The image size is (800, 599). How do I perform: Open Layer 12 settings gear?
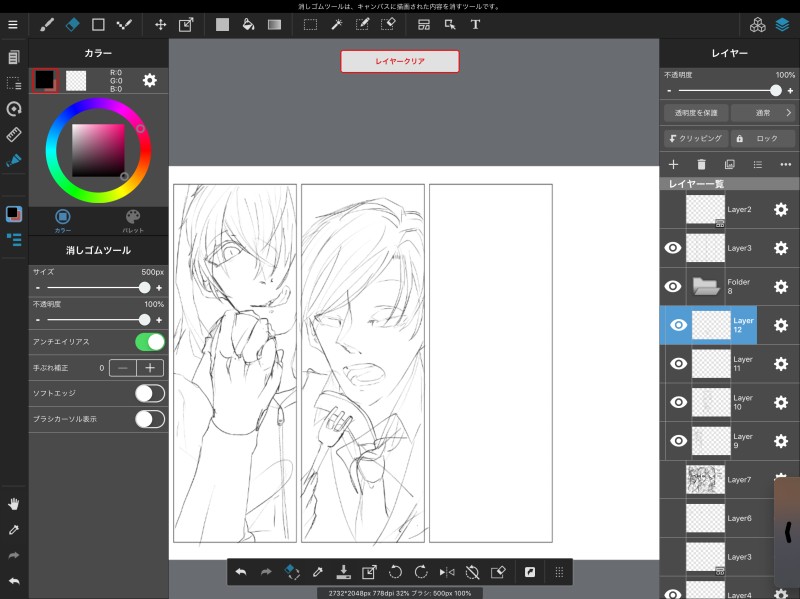[x=781, y=325]
